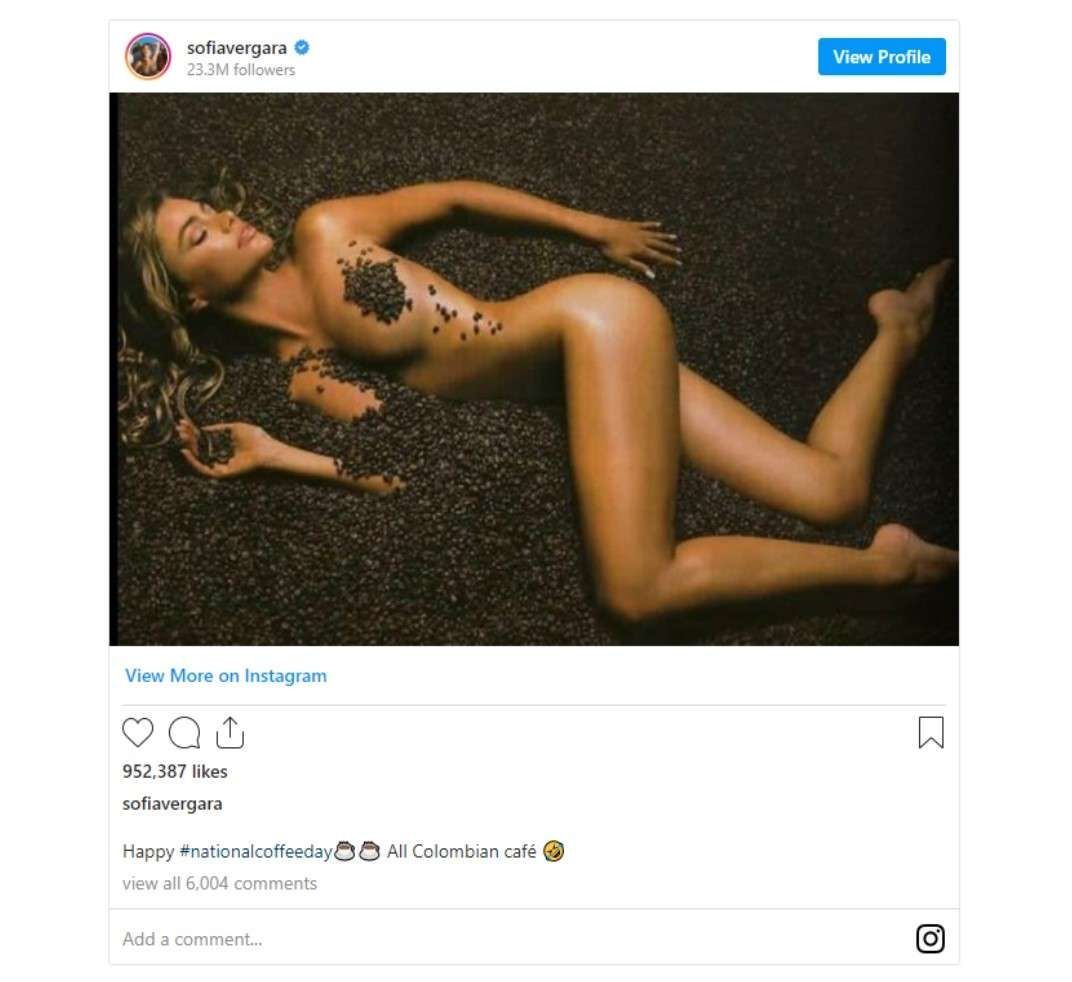Click the coffee cup emoji in caption
This screenshot has height=982, width=1072.
coord(345,852)
